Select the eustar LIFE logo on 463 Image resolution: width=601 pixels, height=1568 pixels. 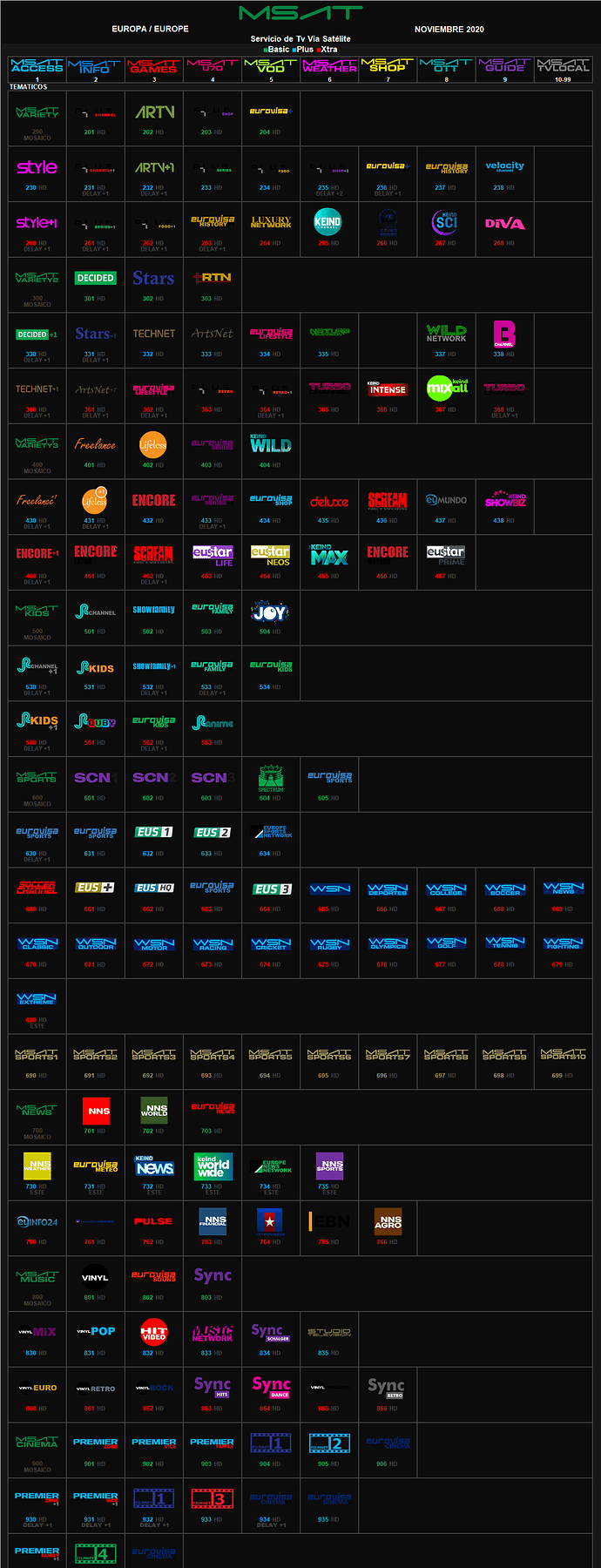coord(213,556)
